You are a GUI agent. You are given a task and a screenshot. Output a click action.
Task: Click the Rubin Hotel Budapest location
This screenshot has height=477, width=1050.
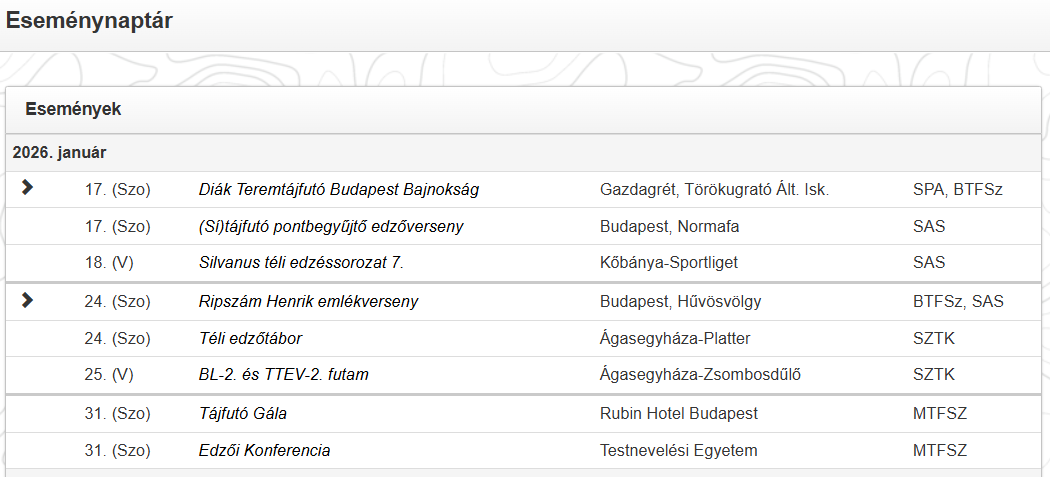[x=678, y=413]
